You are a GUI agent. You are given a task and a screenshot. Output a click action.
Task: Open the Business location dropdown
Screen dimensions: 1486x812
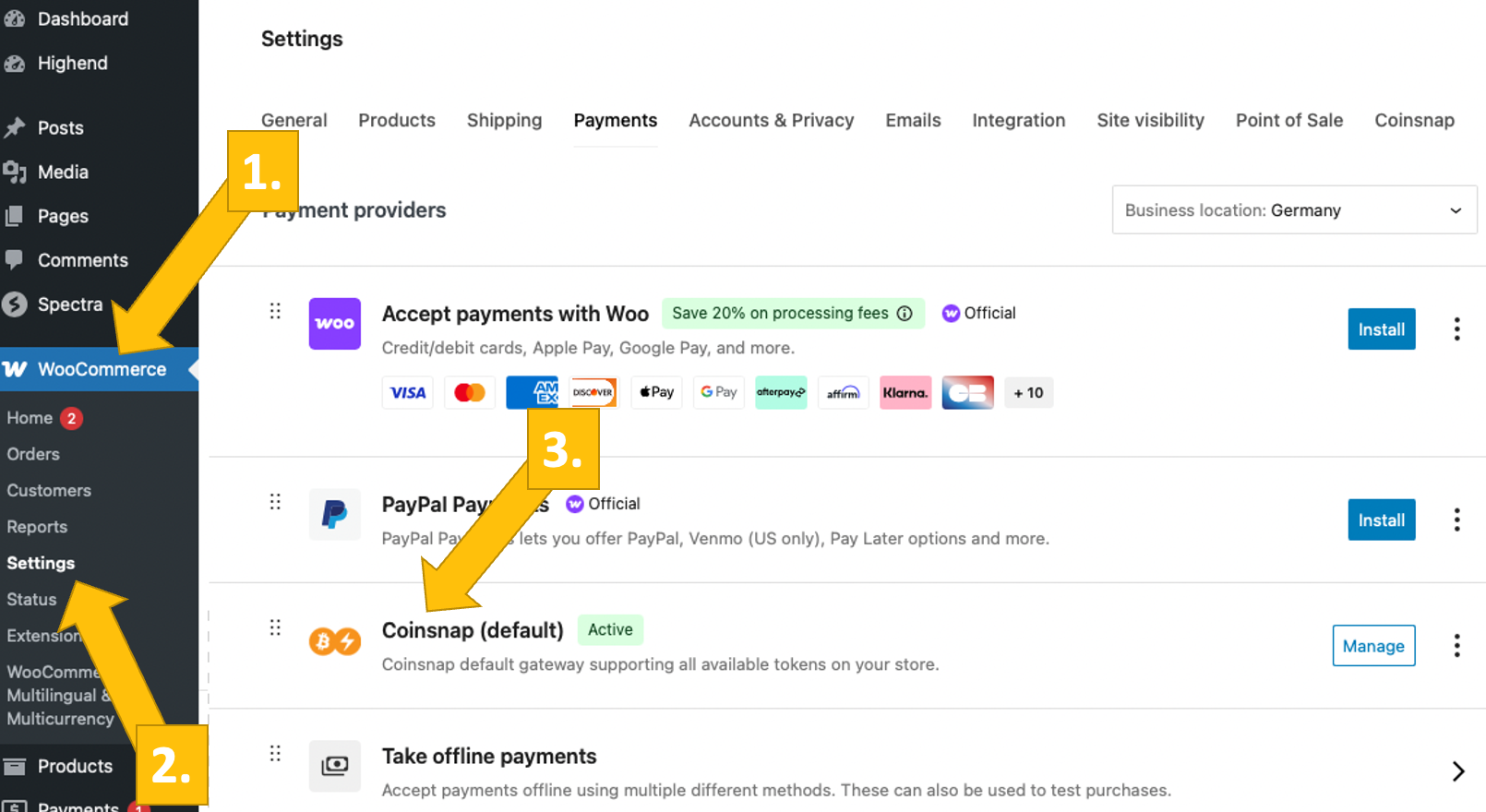pos(1294,210)
